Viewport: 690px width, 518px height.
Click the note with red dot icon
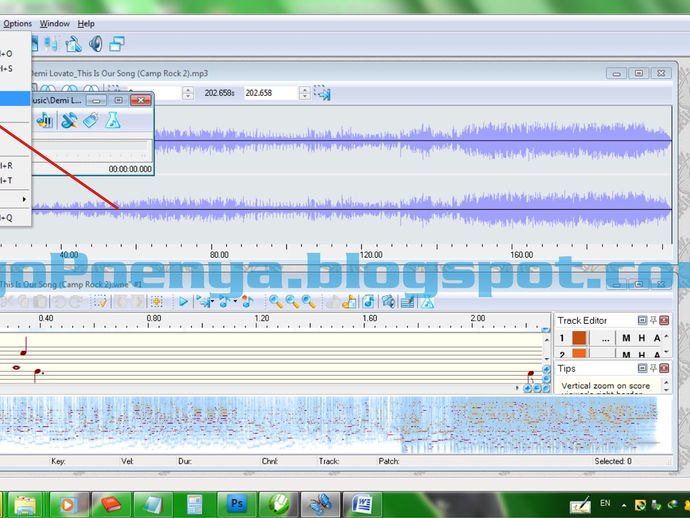coord(247,302)
